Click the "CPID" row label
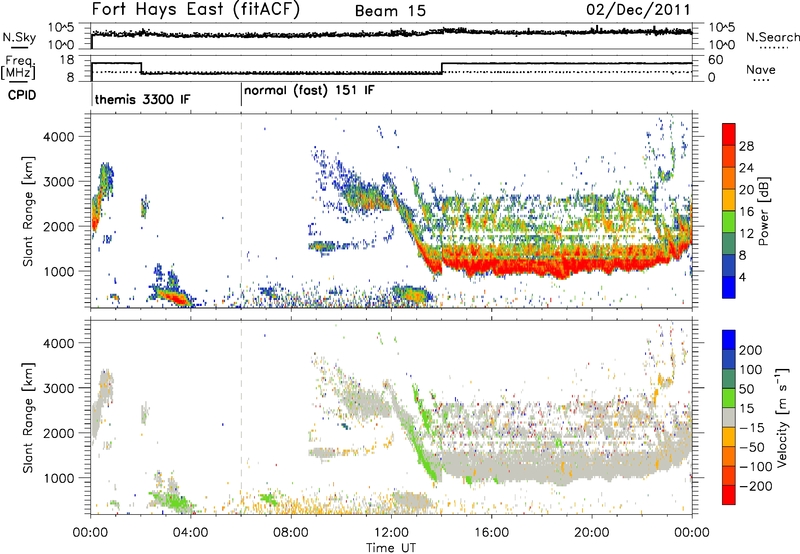The image size is (800, 554). 22,95
